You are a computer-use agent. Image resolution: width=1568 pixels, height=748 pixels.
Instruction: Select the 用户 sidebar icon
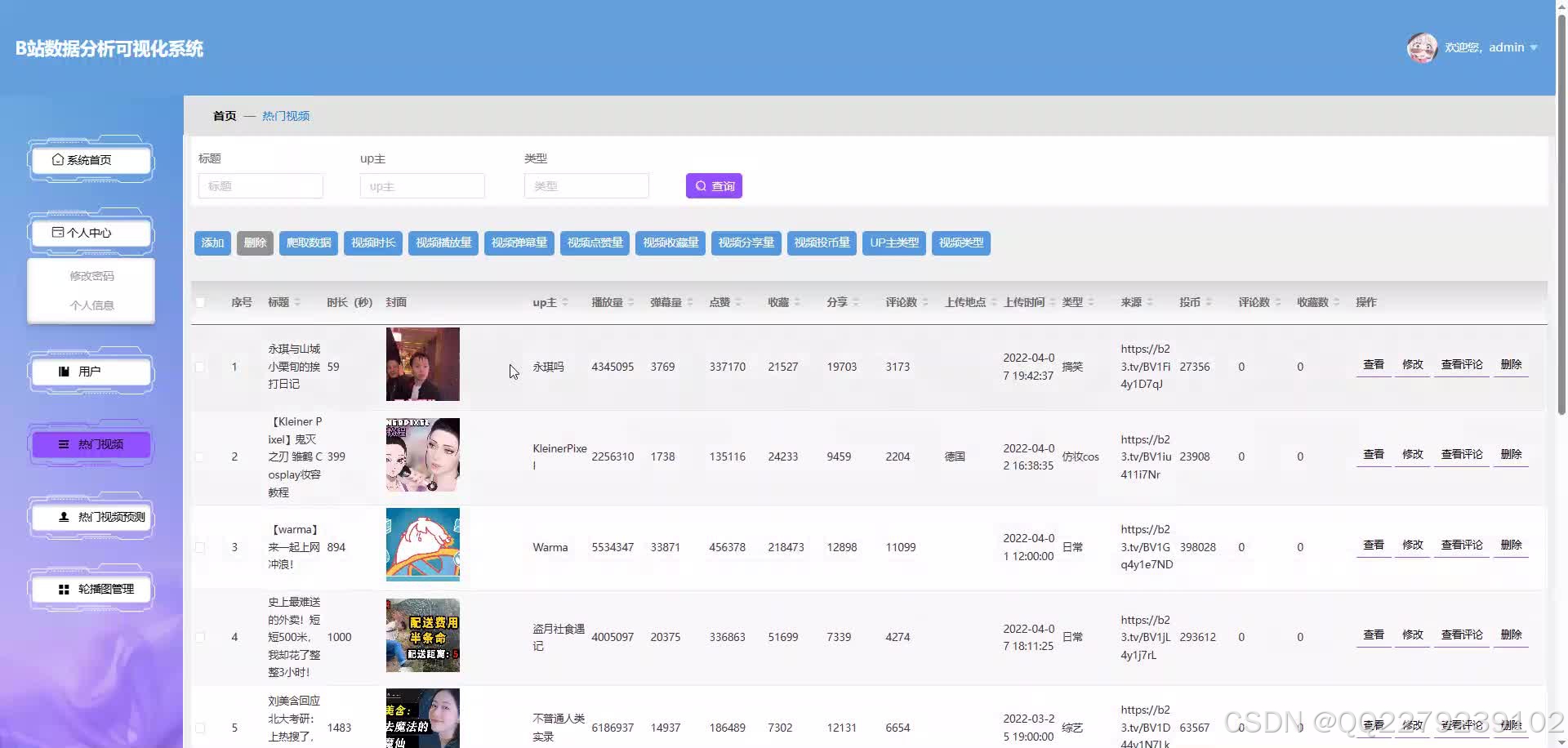[x=64, y=371]
